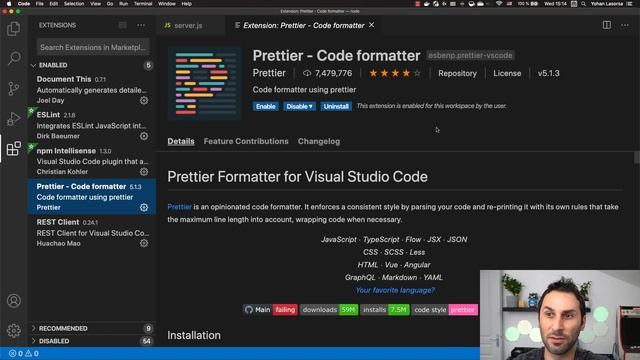Screen dimensions: 640x360
Task: Open the Manage gear in activity bar
Action: pyautogui.click(x=13, y=330)
